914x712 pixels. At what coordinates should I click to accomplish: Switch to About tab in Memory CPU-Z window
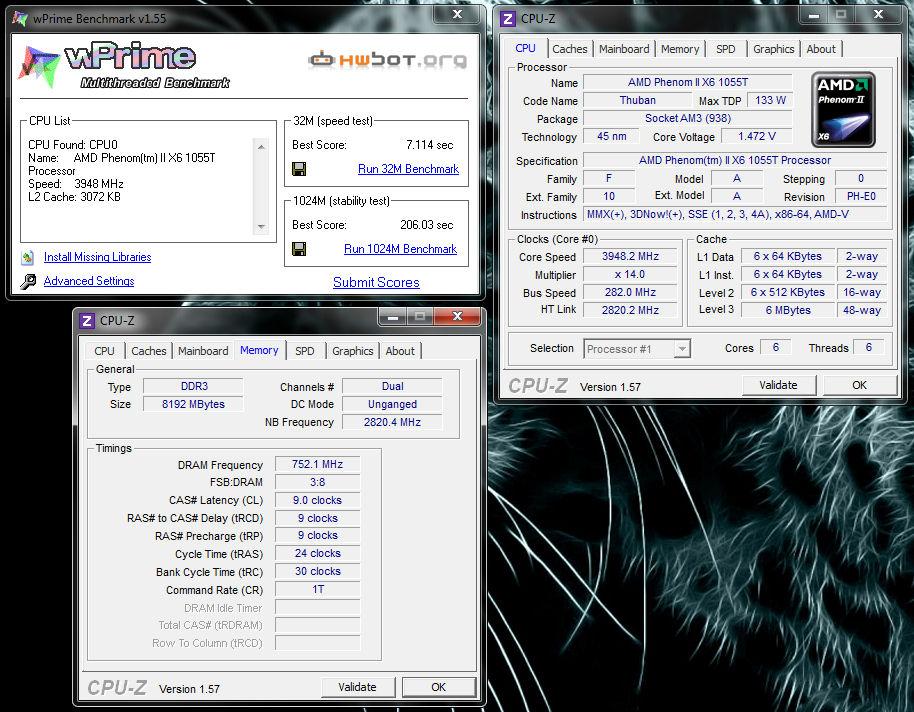[x=400, y=351]
